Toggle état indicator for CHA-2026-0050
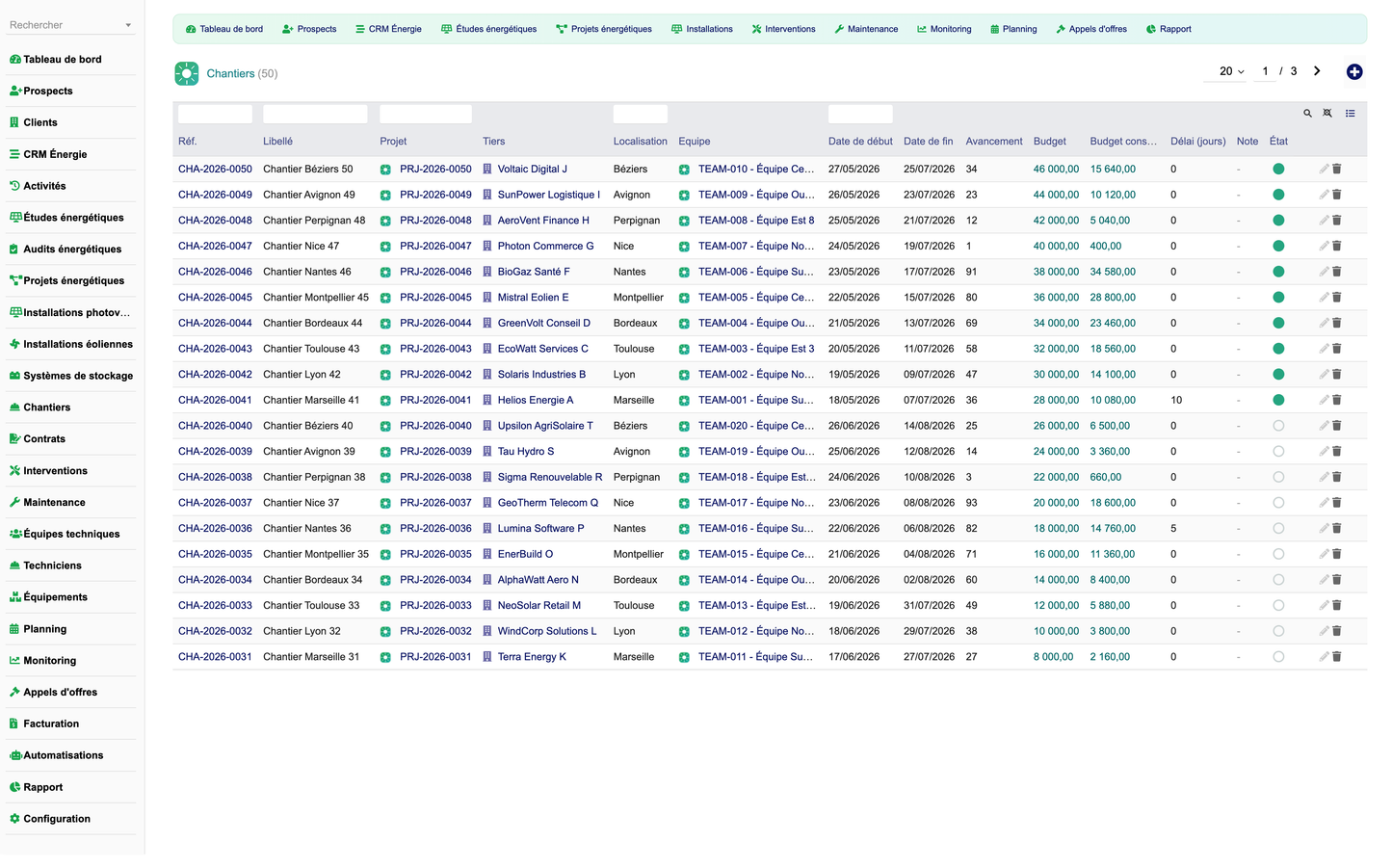This screenshot has height=868, width=1392. (1278, 169)
